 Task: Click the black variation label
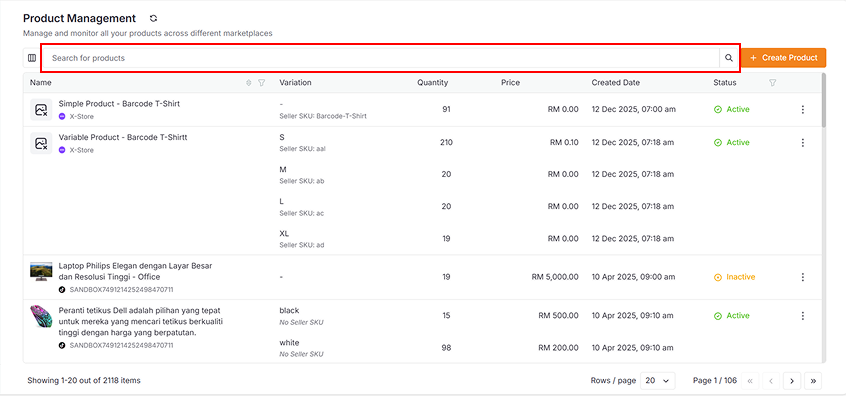coord(289,310)
